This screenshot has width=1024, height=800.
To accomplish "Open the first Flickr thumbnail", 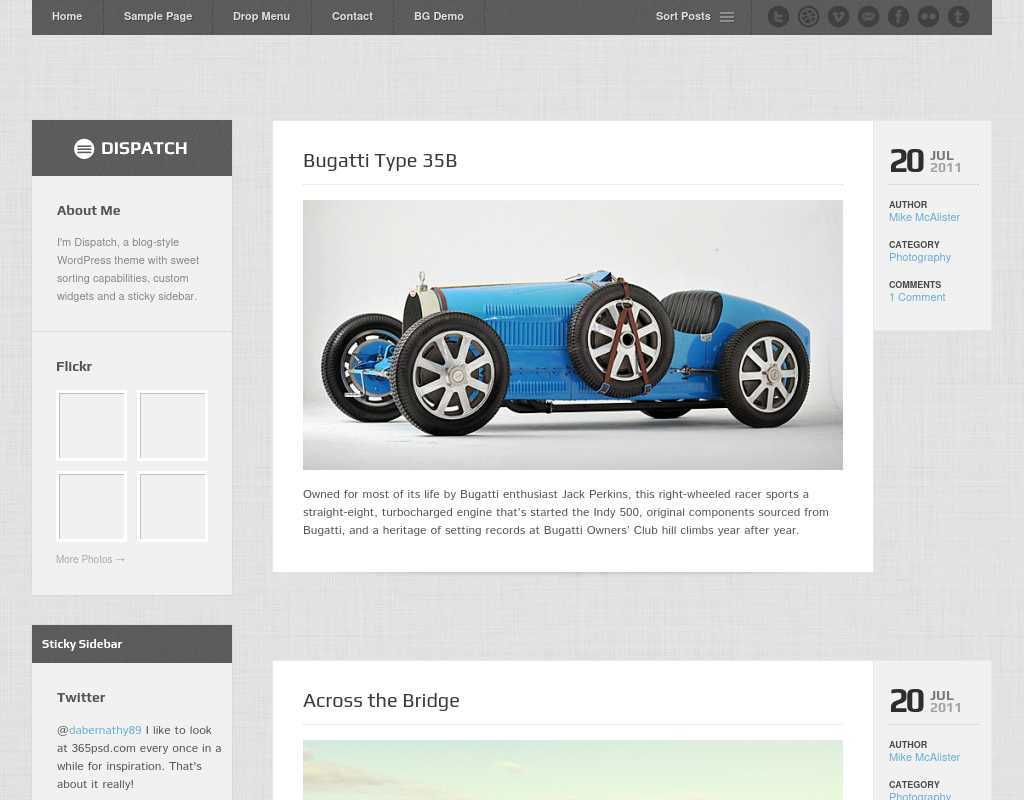I will tap(92, 426).
